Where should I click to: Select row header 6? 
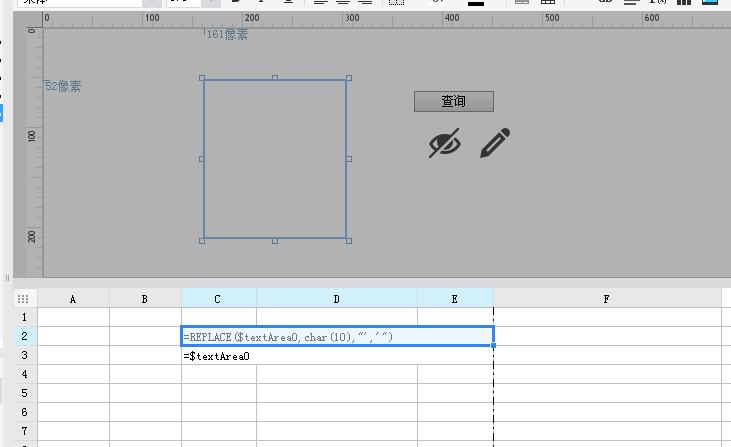click(25, 413)
